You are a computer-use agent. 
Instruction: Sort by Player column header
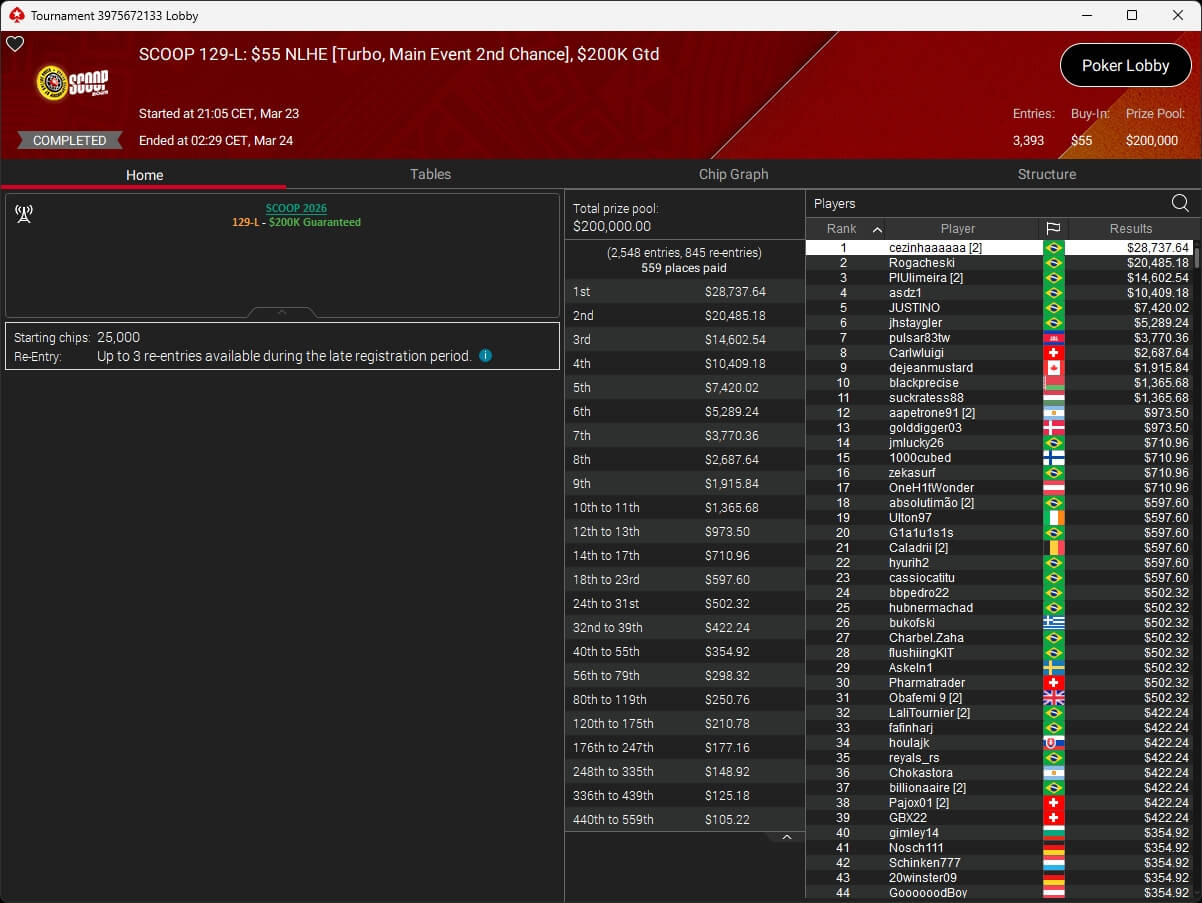(957, 229)
